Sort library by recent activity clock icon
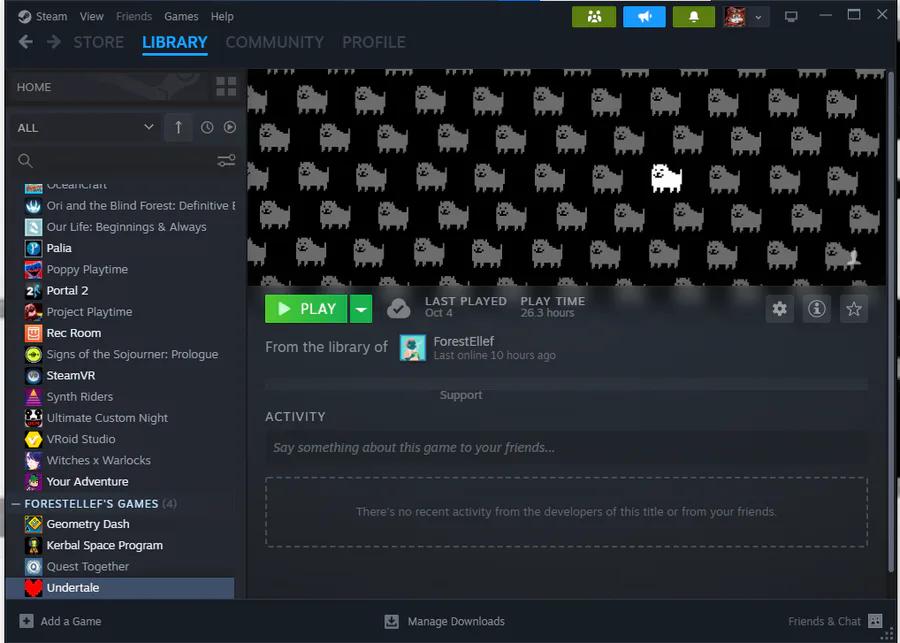This screenshot has width=900, height=643. tap(207, 127)
